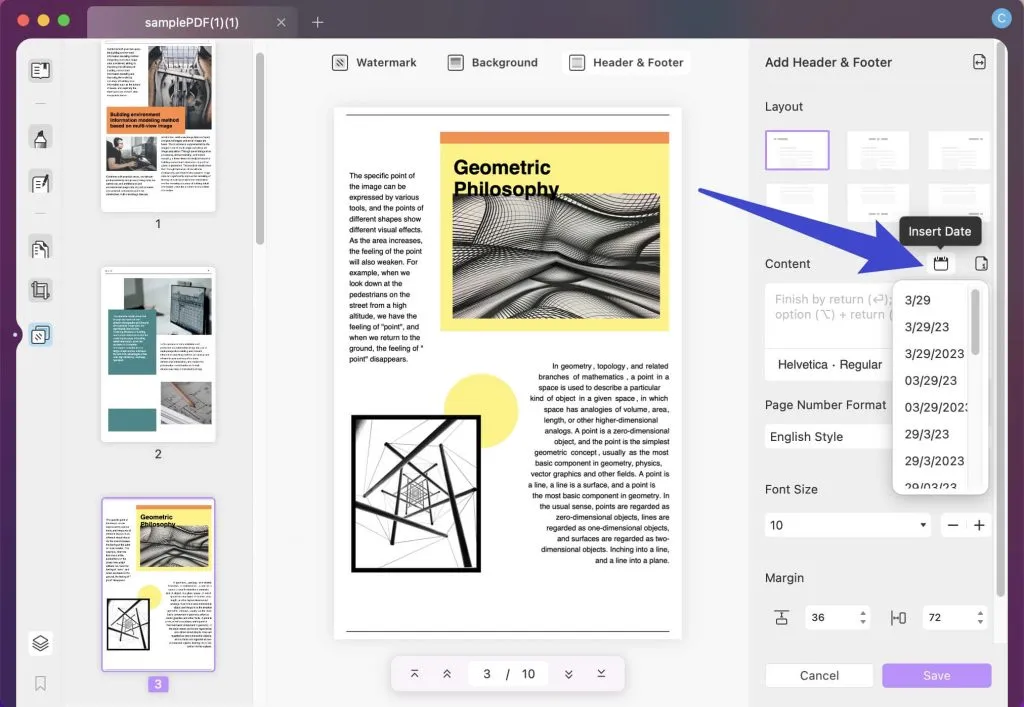Jump to the last page arrow
1024x707 pixels.
click(601, 674)
